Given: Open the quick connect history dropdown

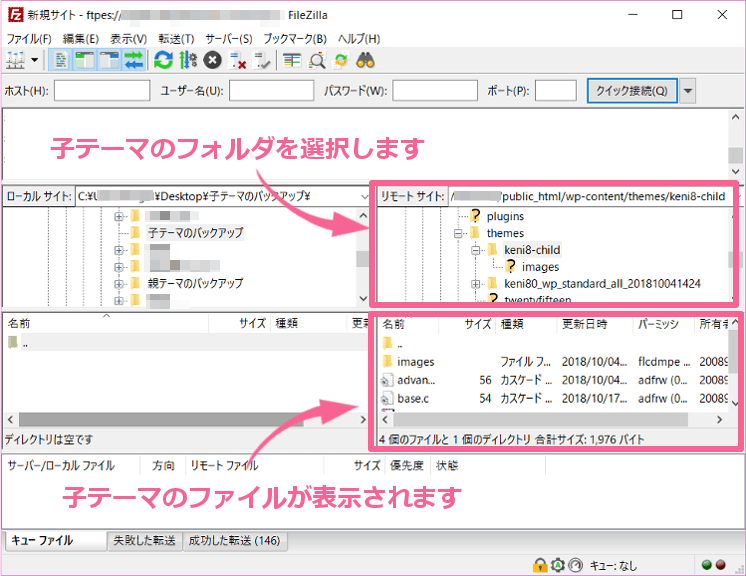Looking at the screenshot, I should (688, 90).
